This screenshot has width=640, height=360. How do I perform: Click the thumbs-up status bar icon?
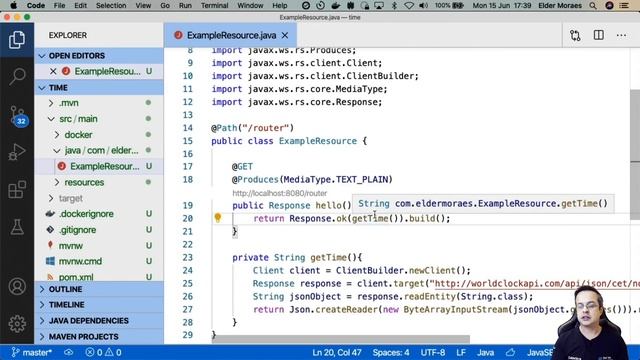click(x=510, y=352)
